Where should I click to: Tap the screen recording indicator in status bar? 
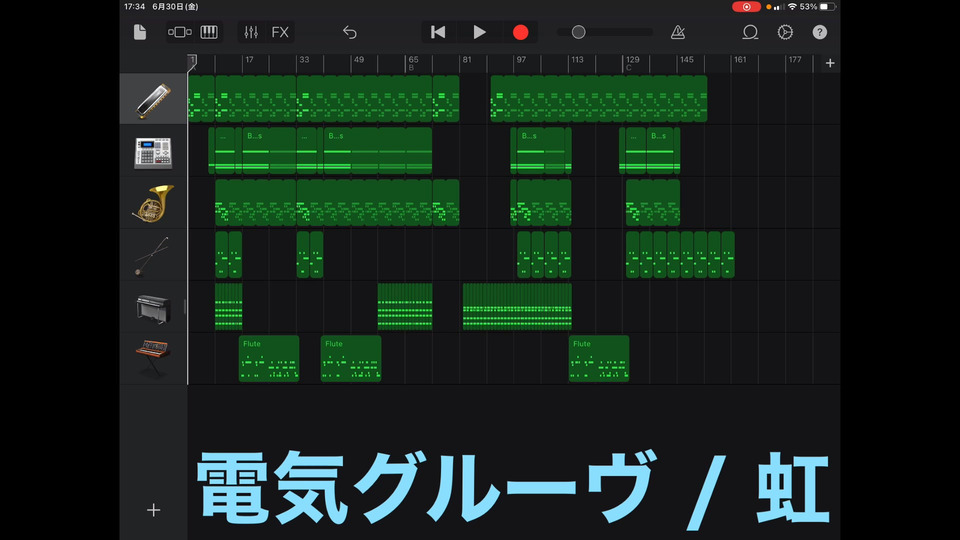746,7
